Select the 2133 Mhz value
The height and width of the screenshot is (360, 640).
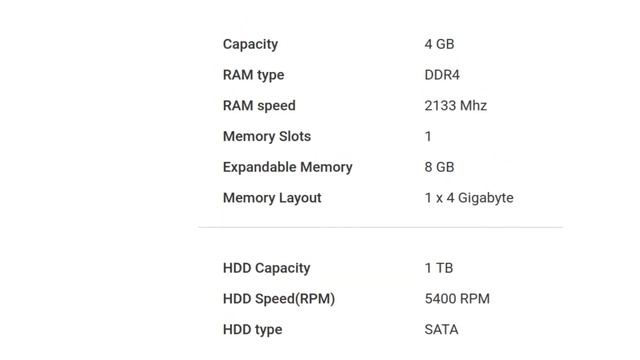tap(456, 105)
